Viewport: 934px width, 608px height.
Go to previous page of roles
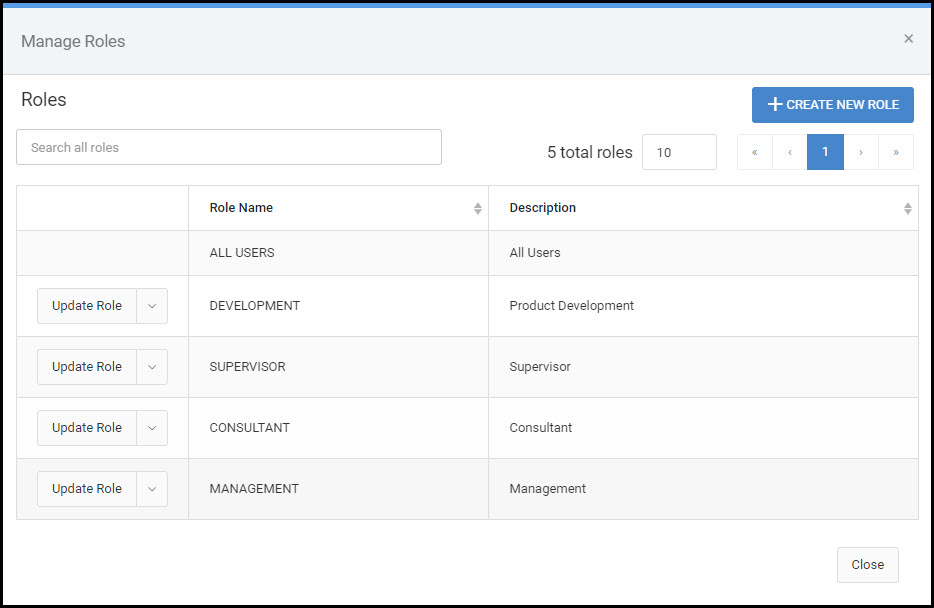point(790,152)
